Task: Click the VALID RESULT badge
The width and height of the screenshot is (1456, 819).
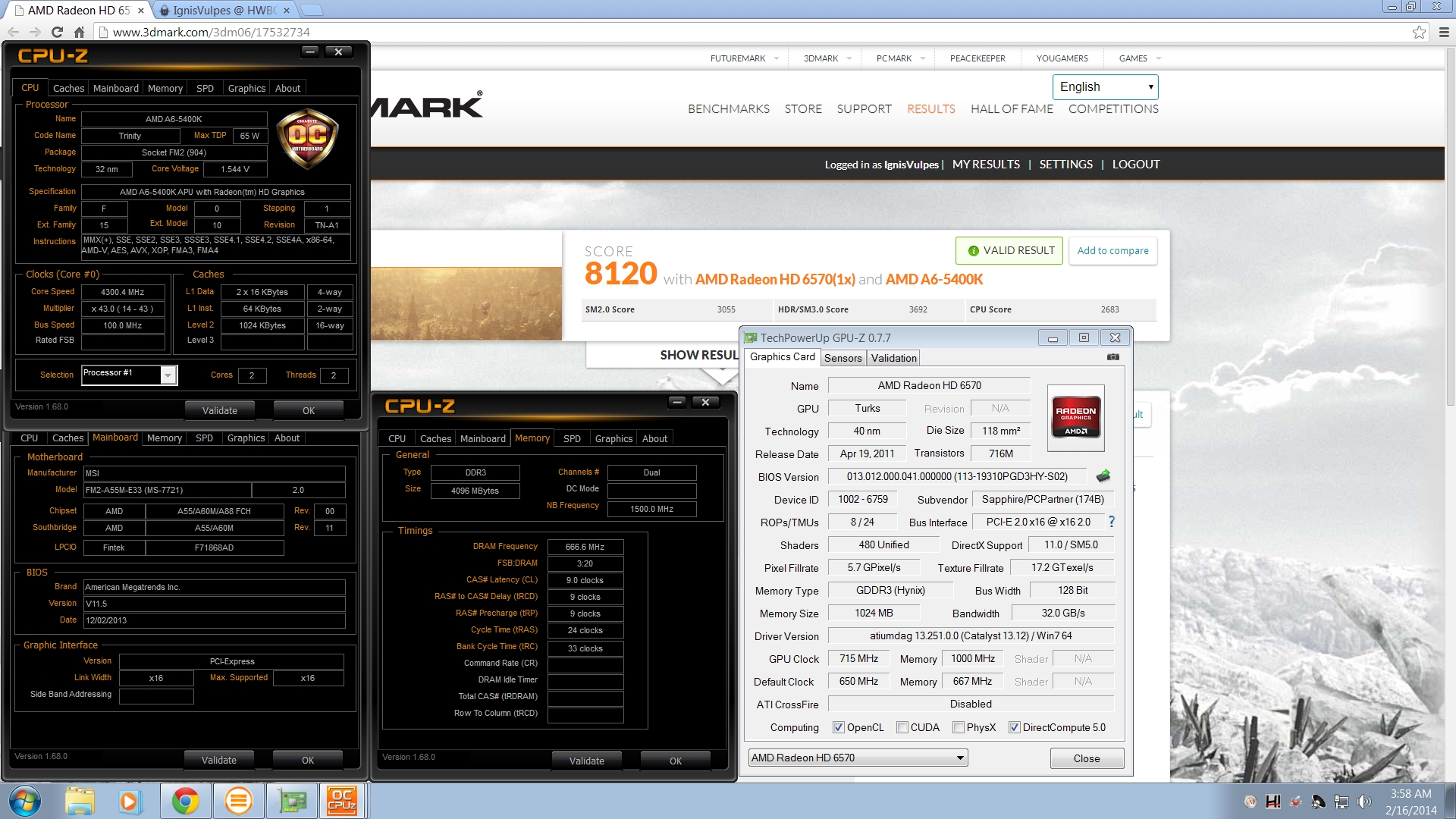Action: [x=1010, y=250]
